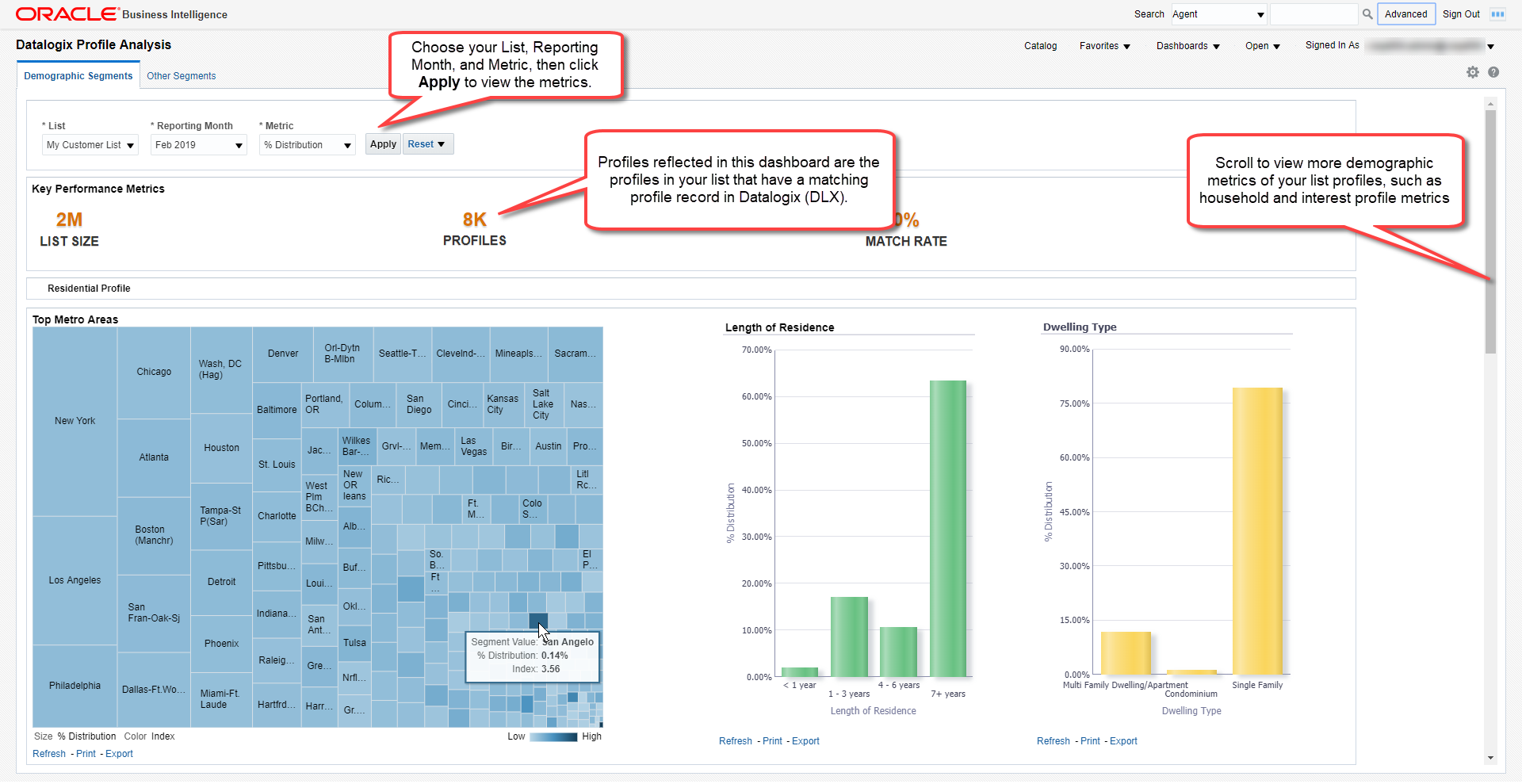
Task: Open the List dropdown My Customer List
Action: click(90, 145)
